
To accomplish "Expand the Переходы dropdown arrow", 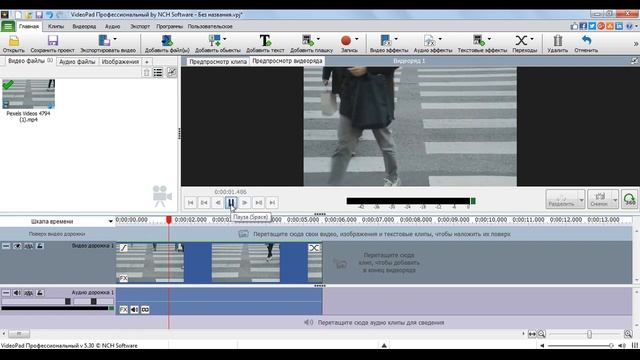I will [532, 39].
